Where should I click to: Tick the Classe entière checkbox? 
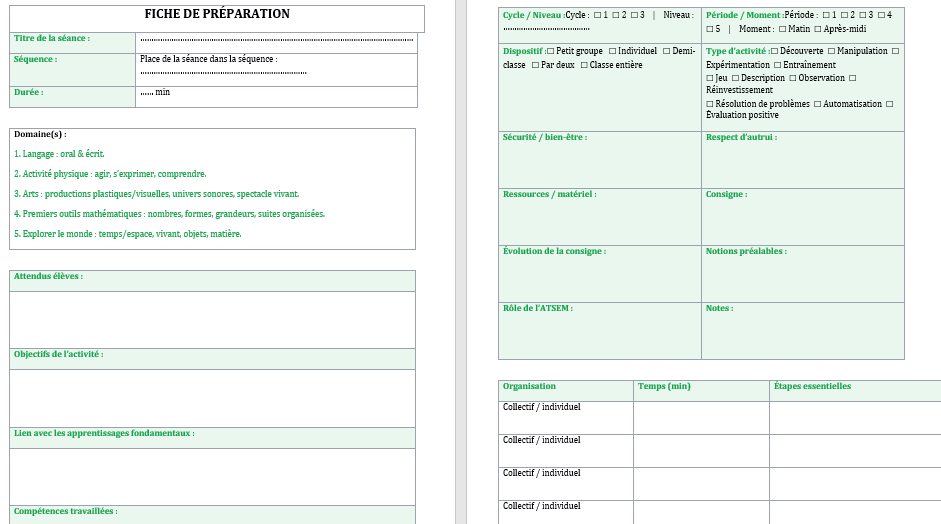tap(583, 65)
